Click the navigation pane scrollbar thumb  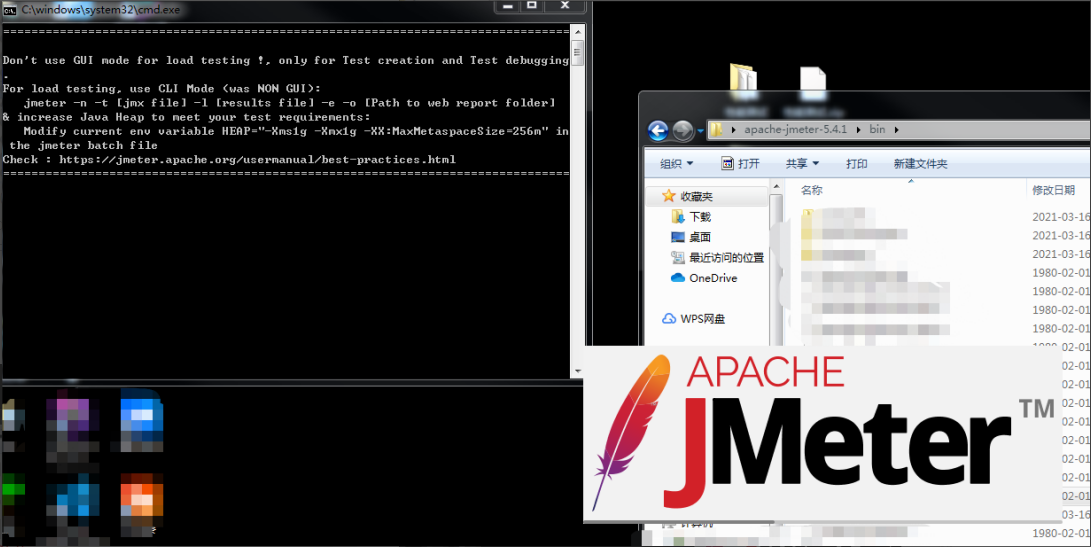[x=776, y=271]
